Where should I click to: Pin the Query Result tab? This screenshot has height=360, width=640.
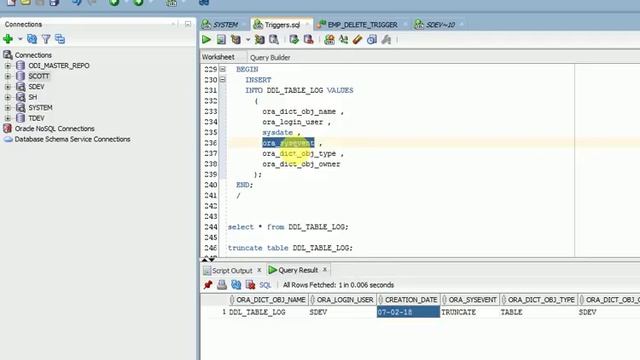tap(208, 285)
